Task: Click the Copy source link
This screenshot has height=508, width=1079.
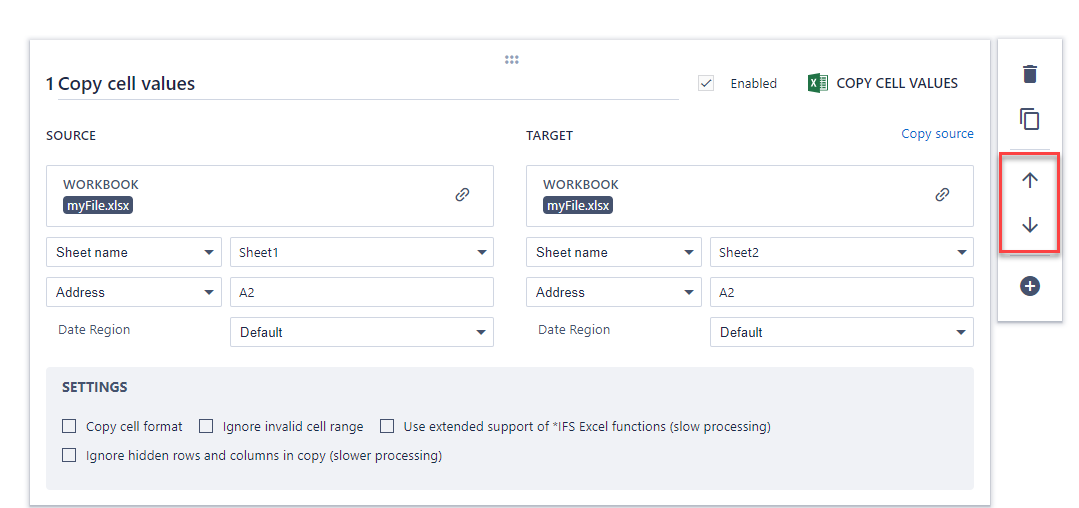Action: click(937, 134)
